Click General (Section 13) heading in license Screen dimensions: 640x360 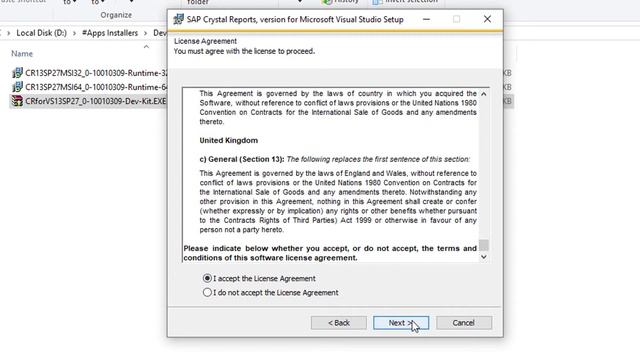click(x=242, y=159)
